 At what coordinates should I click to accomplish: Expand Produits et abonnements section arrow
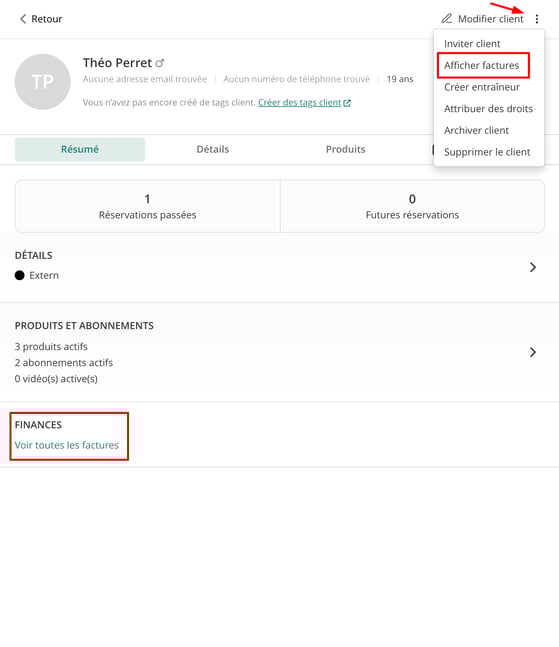(533, 352)
